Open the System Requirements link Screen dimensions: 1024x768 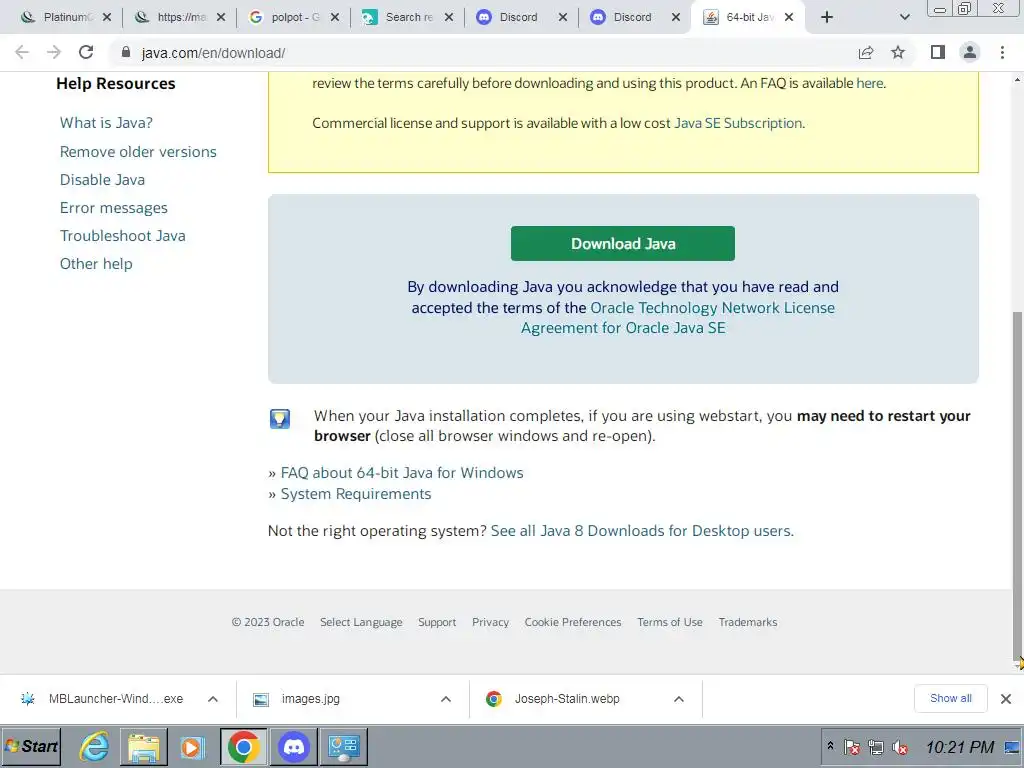coord(355,494)
